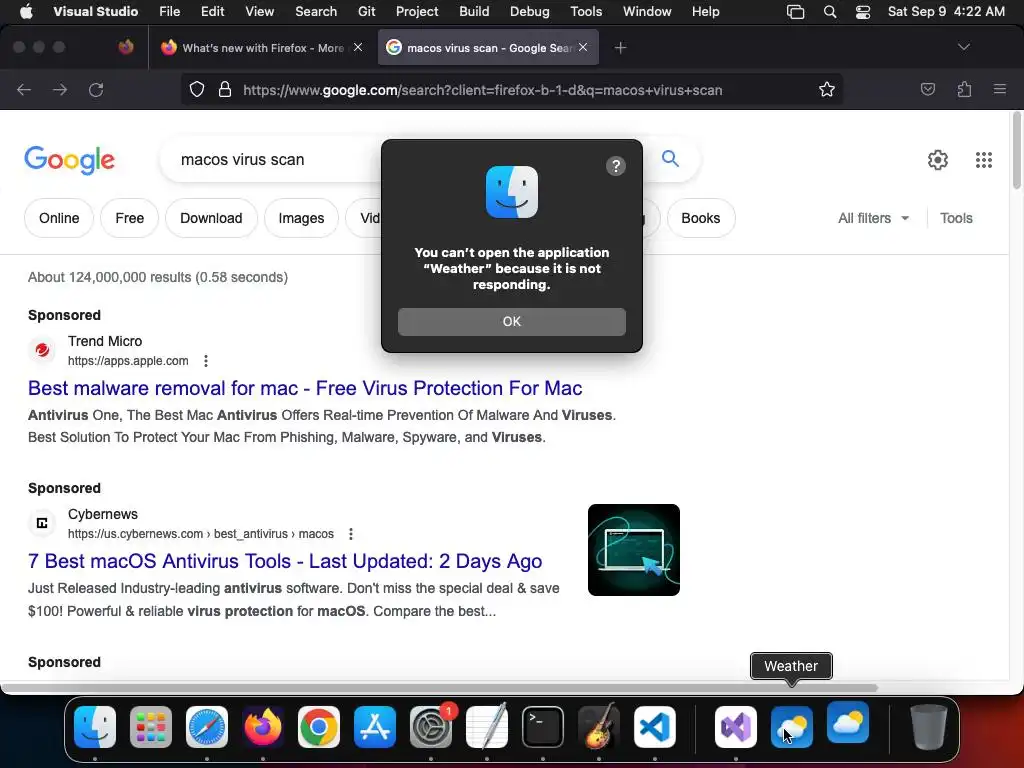Switch to Visual Studio purple Dock icon
1024x768 pixels.
[736, 726]
